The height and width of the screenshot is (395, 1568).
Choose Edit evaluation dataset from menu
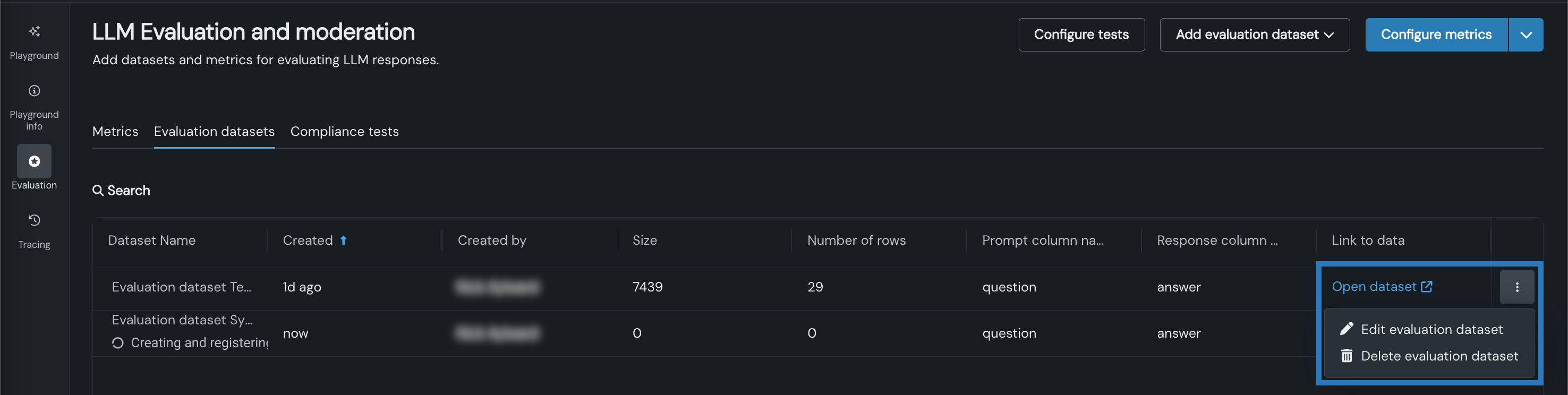(1431, 329)
